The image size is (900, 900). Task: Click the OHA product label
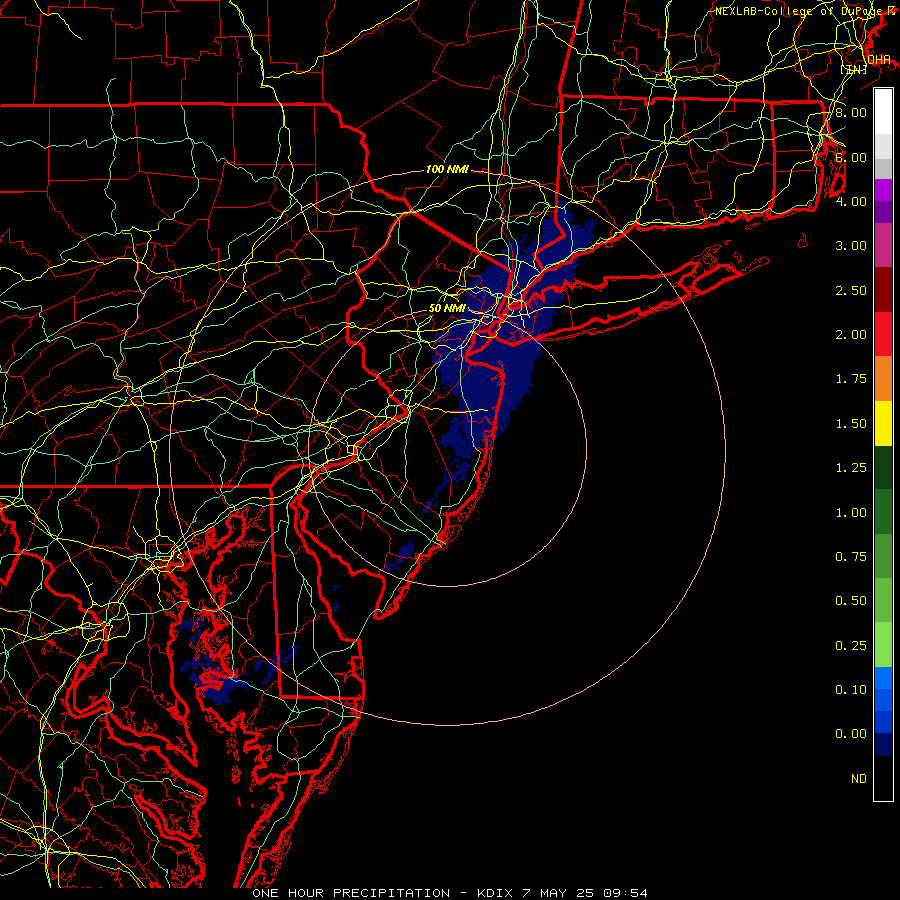tap(879, 60)
